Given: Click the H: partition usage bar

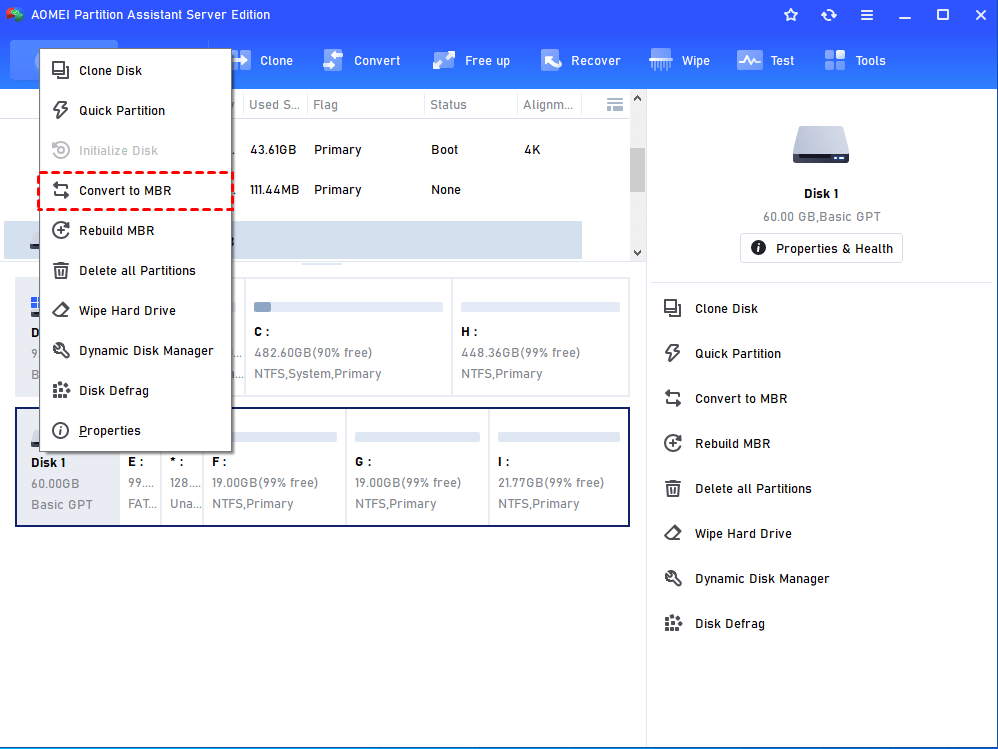Looking at the screenshot, I should 540,307.
